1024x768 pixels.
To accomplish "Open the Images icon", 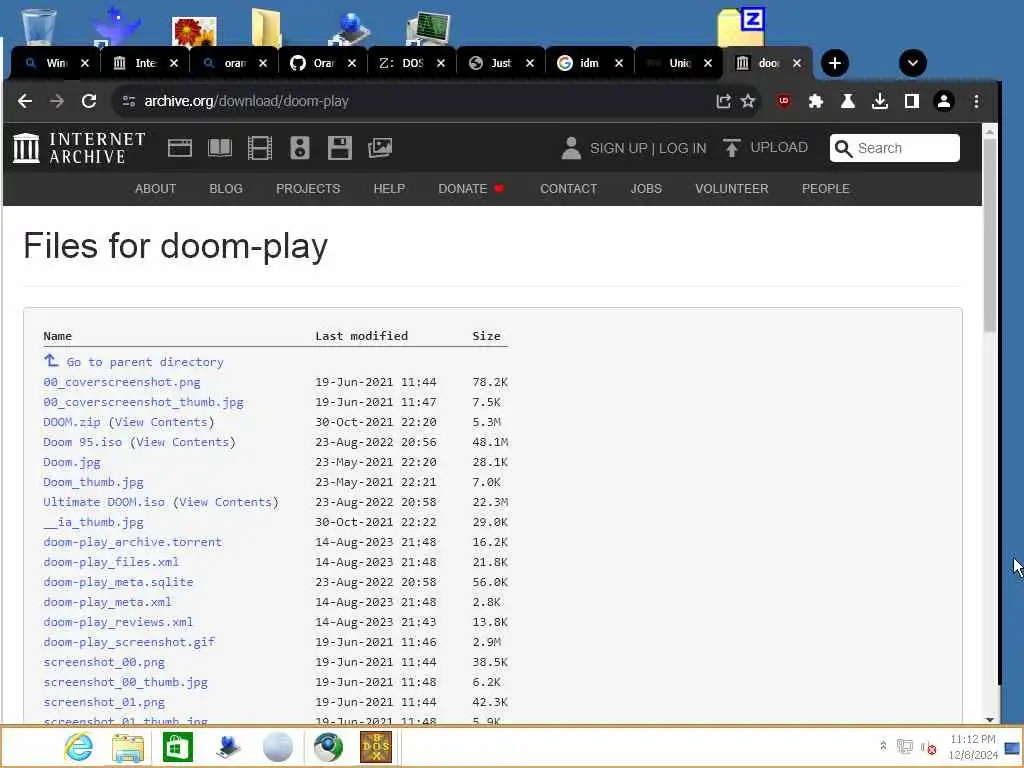I will [x=380, y=148].
